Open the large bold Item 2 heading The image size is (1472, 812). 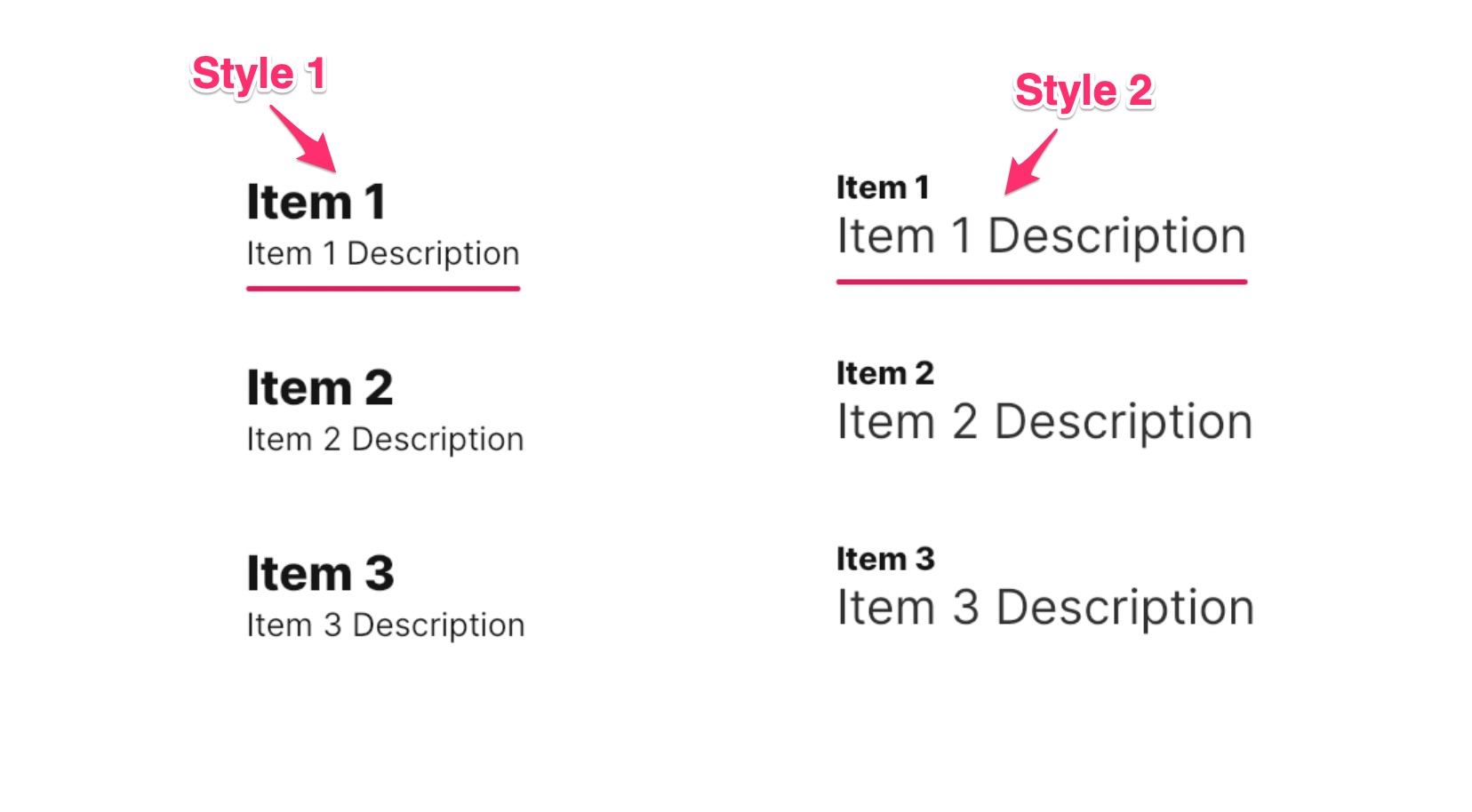[319, 387]
